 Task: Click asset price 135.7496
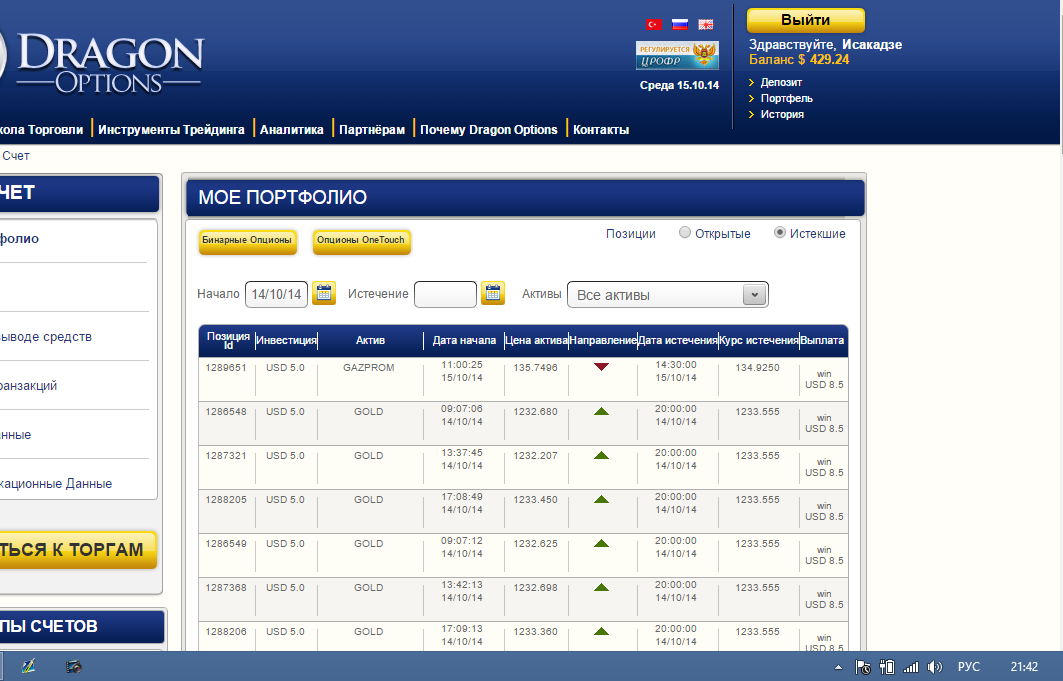tap(536, 367)
